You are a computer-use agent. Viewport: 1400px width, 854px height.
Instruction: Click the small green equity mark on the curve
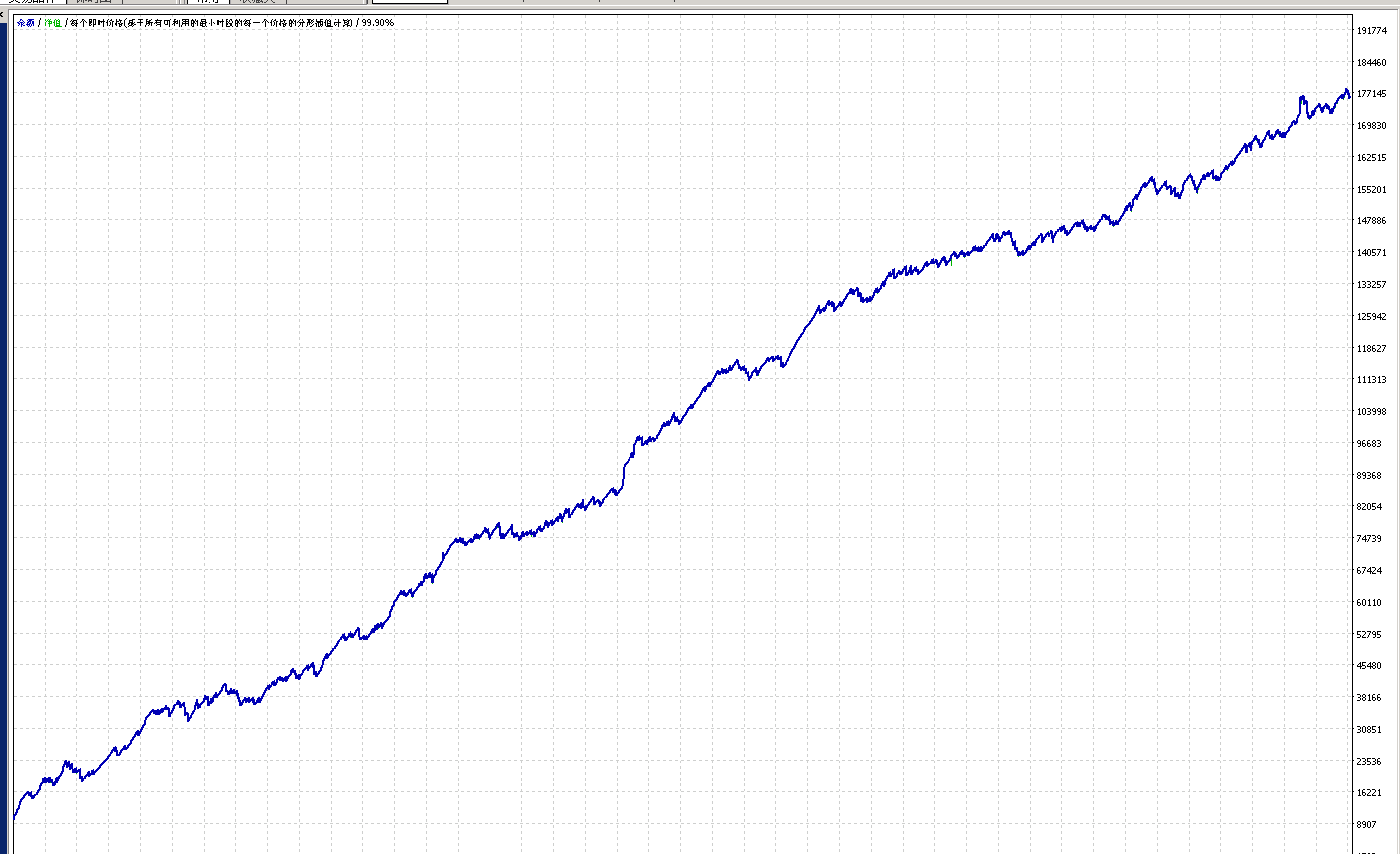pyautogui.click(x=951, y=262)
